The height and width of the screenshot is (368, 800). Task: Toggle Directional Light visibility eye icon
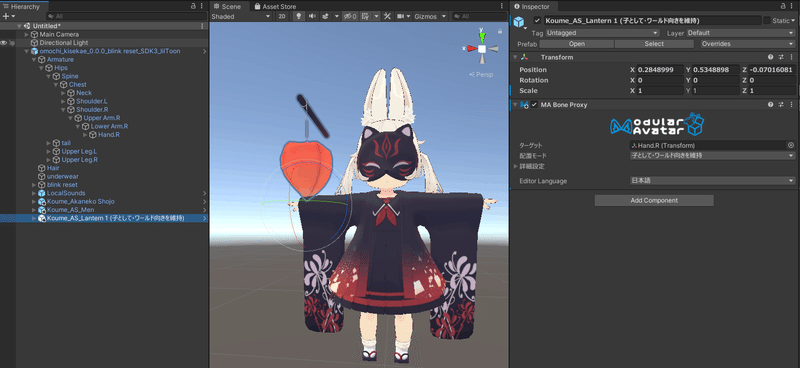[x=4, y=43]
